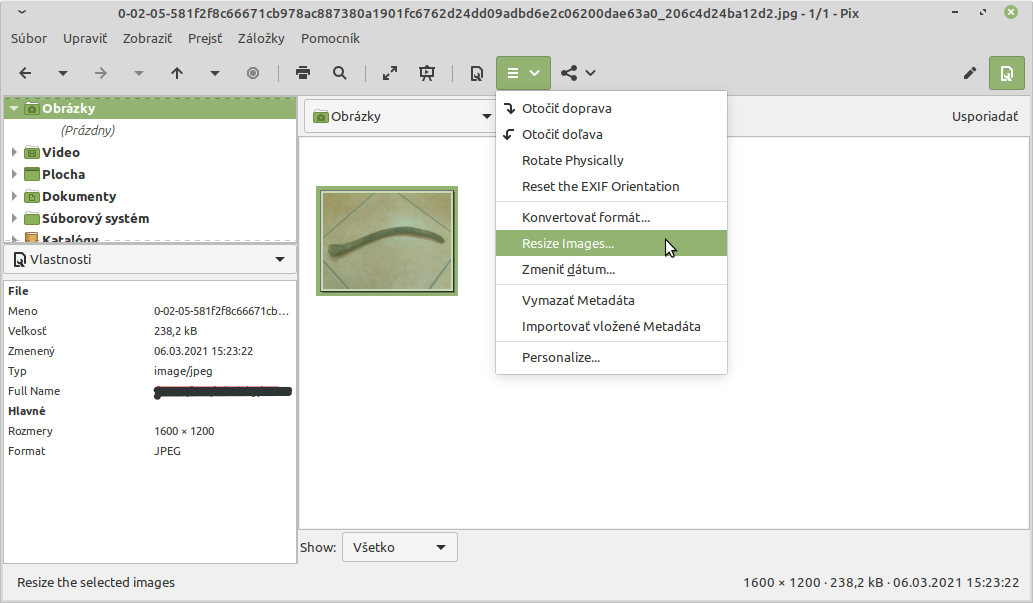1033x603 pixels.
Task: Open the Vlastnosti panel dropdown
Action: coord(279,260)
